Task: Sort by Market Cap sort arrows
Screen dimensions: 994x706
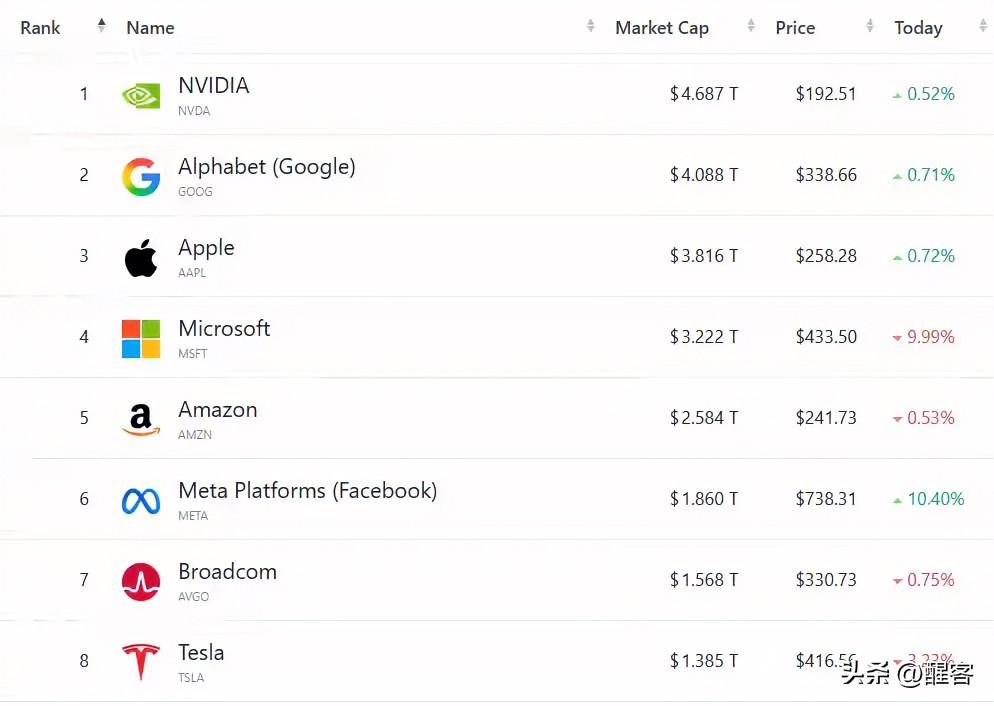Action: coord(751,27)
